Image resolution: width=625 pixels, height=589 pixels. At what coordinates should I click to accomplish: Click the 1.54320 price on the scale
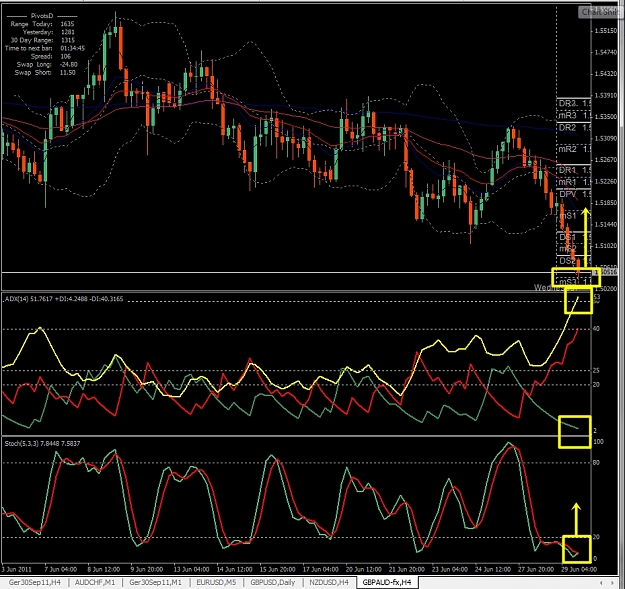pyautogui.click(x=606, y=74)
